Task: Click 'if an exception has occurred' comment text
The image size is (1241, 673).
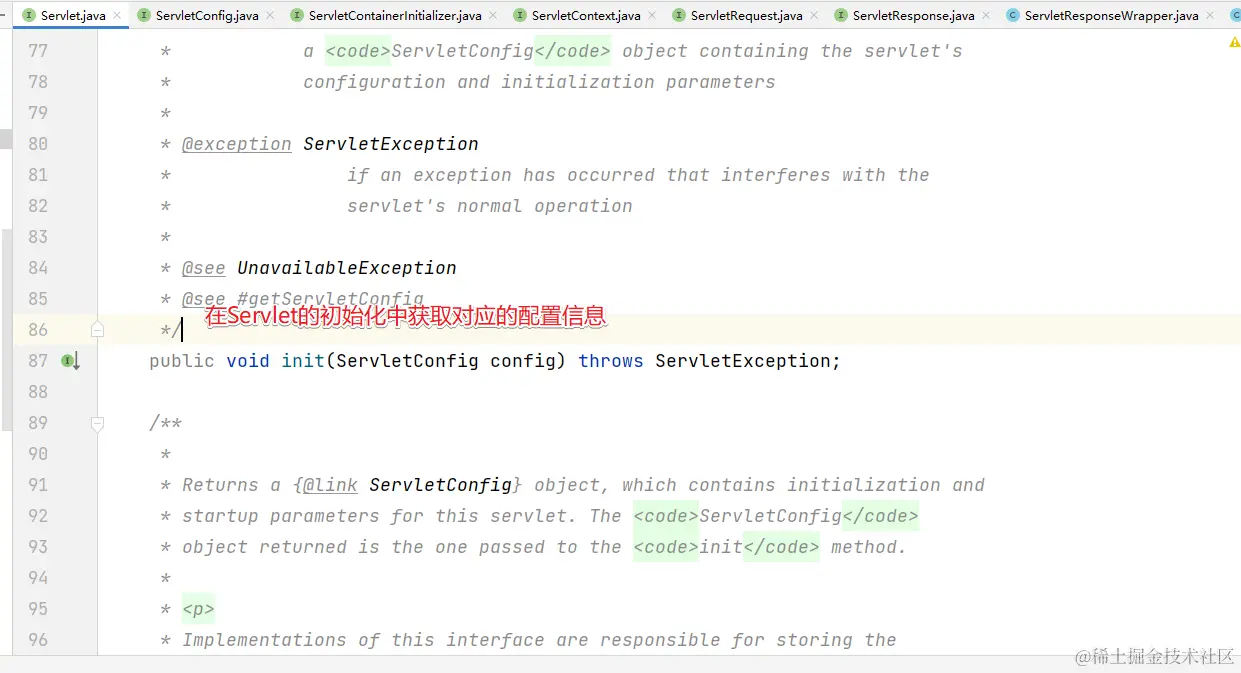Action: (501, 175)
